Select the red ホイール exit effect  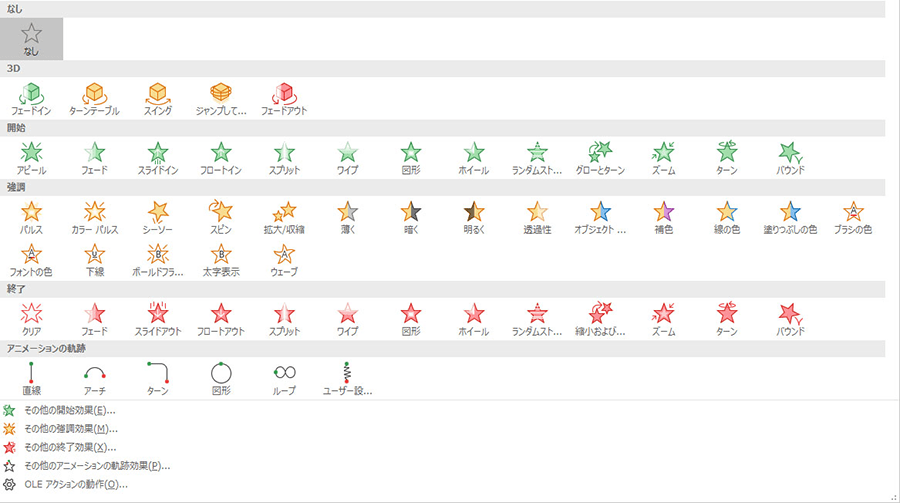click(x=474, y=319)
